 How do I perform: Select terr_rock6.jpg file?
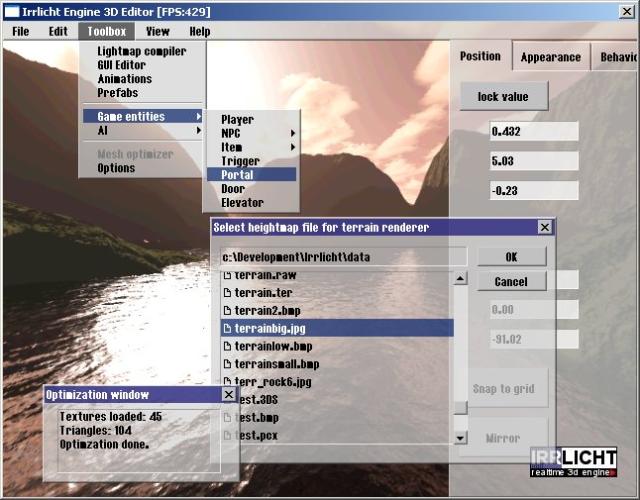(337, 382)
